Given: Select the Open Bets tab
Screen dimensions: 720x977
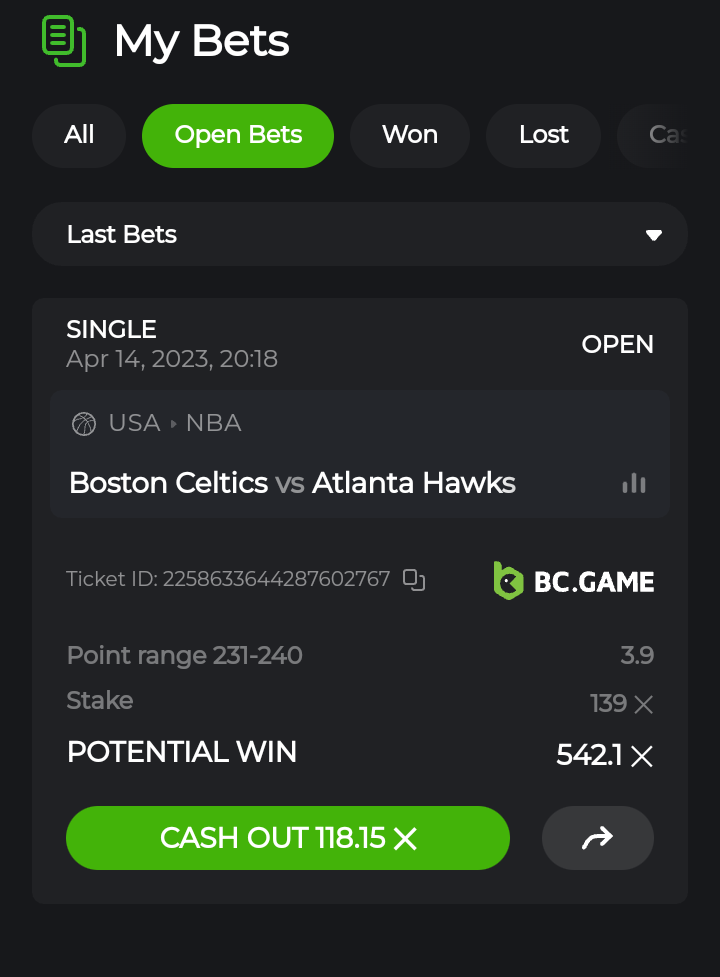Looking at the screenshot, I should coord(238,135).
